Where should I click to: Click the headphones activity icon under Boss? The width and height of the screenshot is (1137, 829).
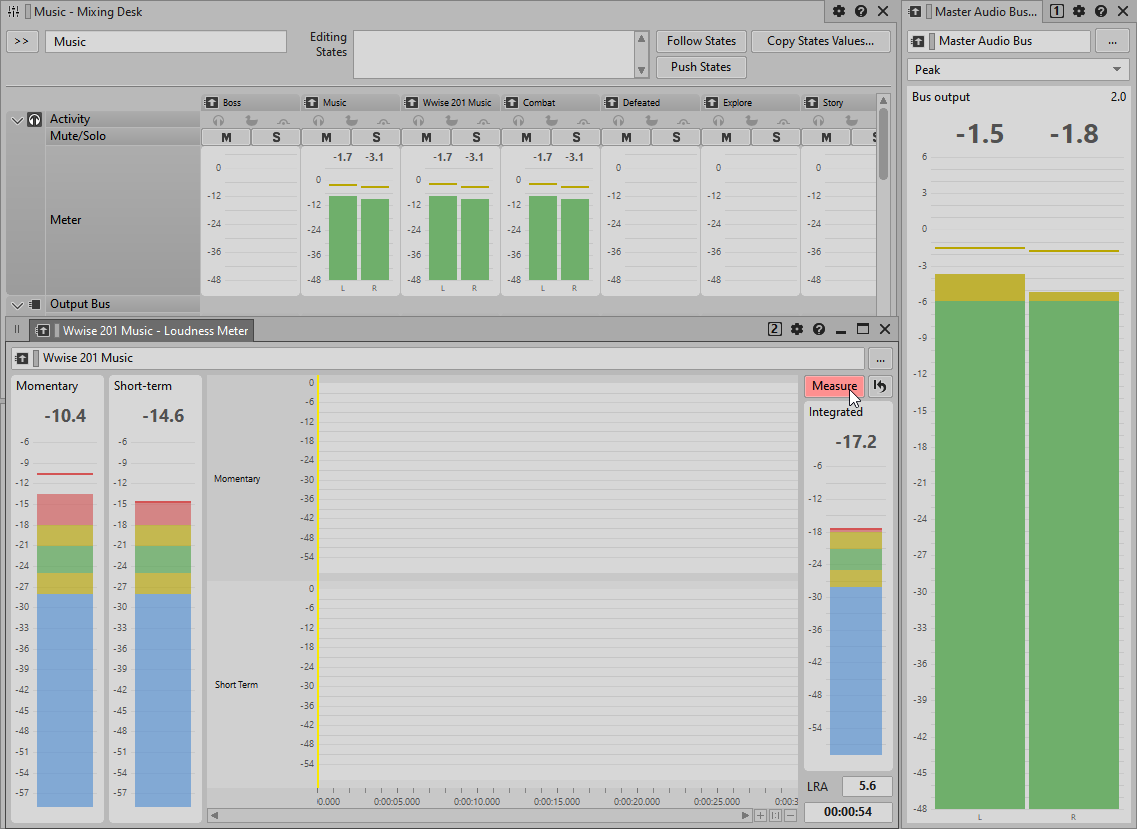pyautogui.click(x=217, y=120)
